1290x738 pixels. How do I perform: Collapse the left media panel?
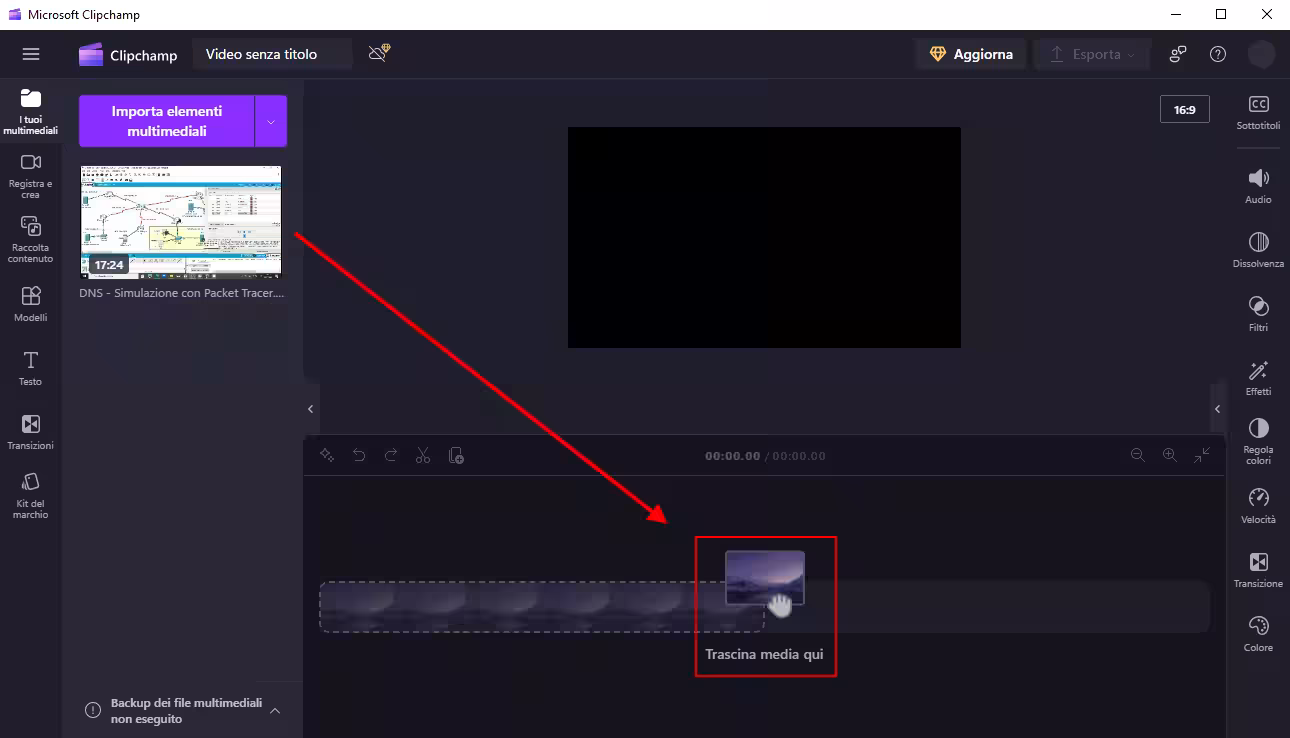click(310, 409)
